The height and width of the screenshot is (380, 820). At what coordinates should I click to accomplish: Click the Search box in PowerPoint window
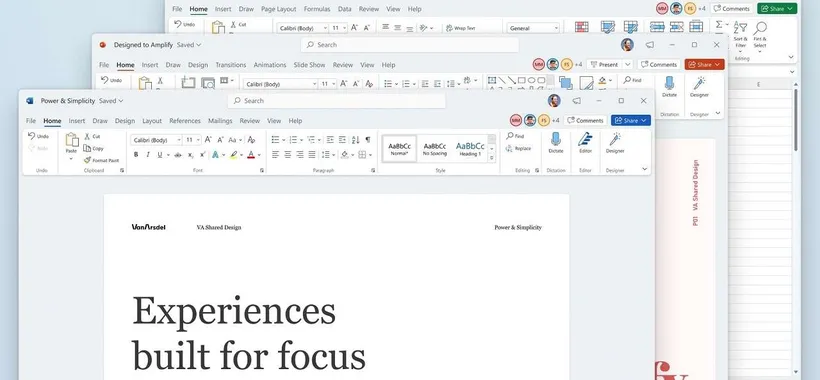(409, 44)
